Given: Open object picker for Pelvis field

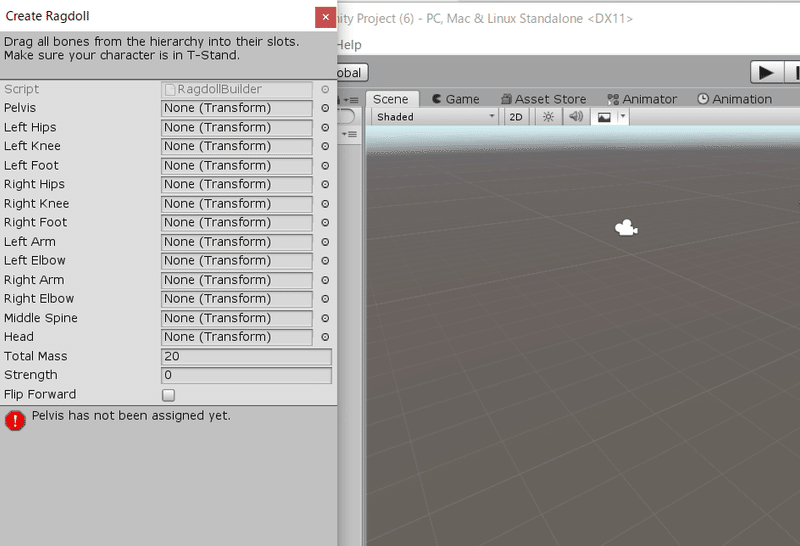Looking at the screenshot, I should click(325, 108).
